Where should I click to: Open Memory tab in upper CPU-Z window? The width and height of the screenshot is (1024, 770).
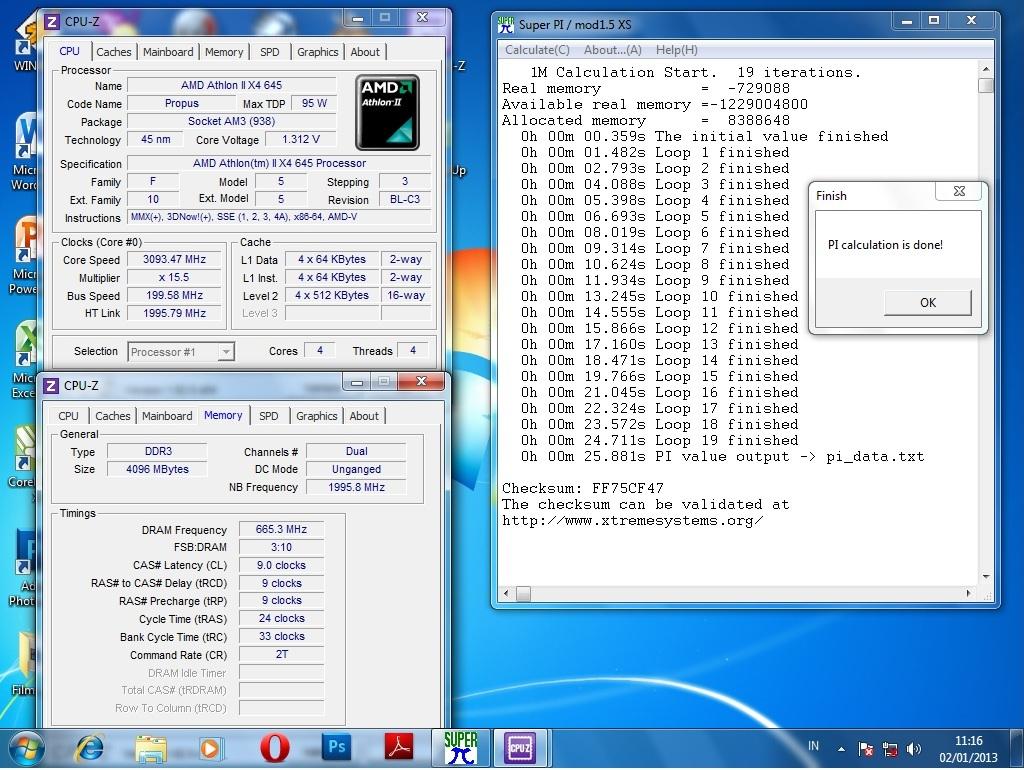(x=224, y=52)
